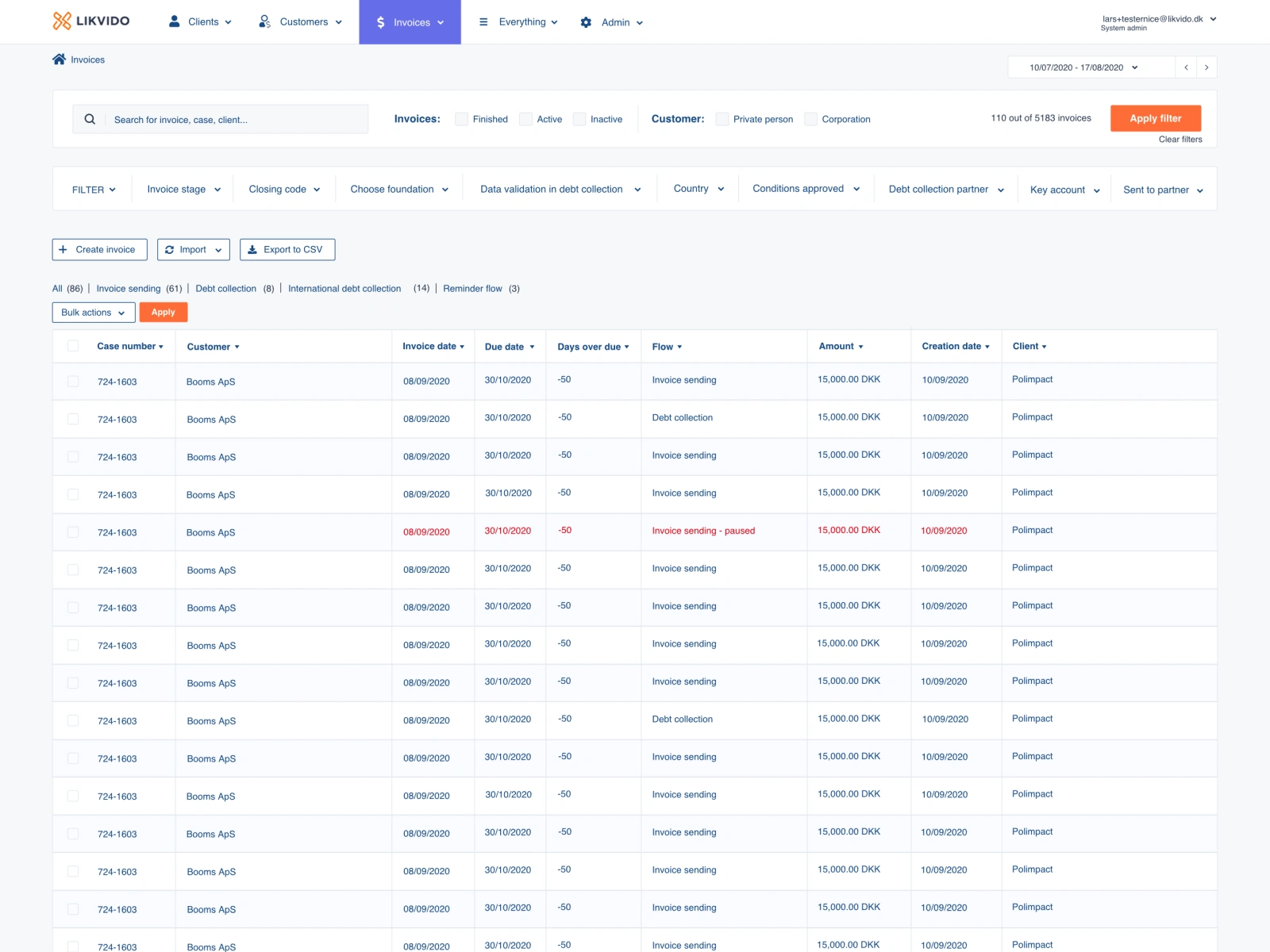Switch to the All (86) tab

click(x=67, y=289)
